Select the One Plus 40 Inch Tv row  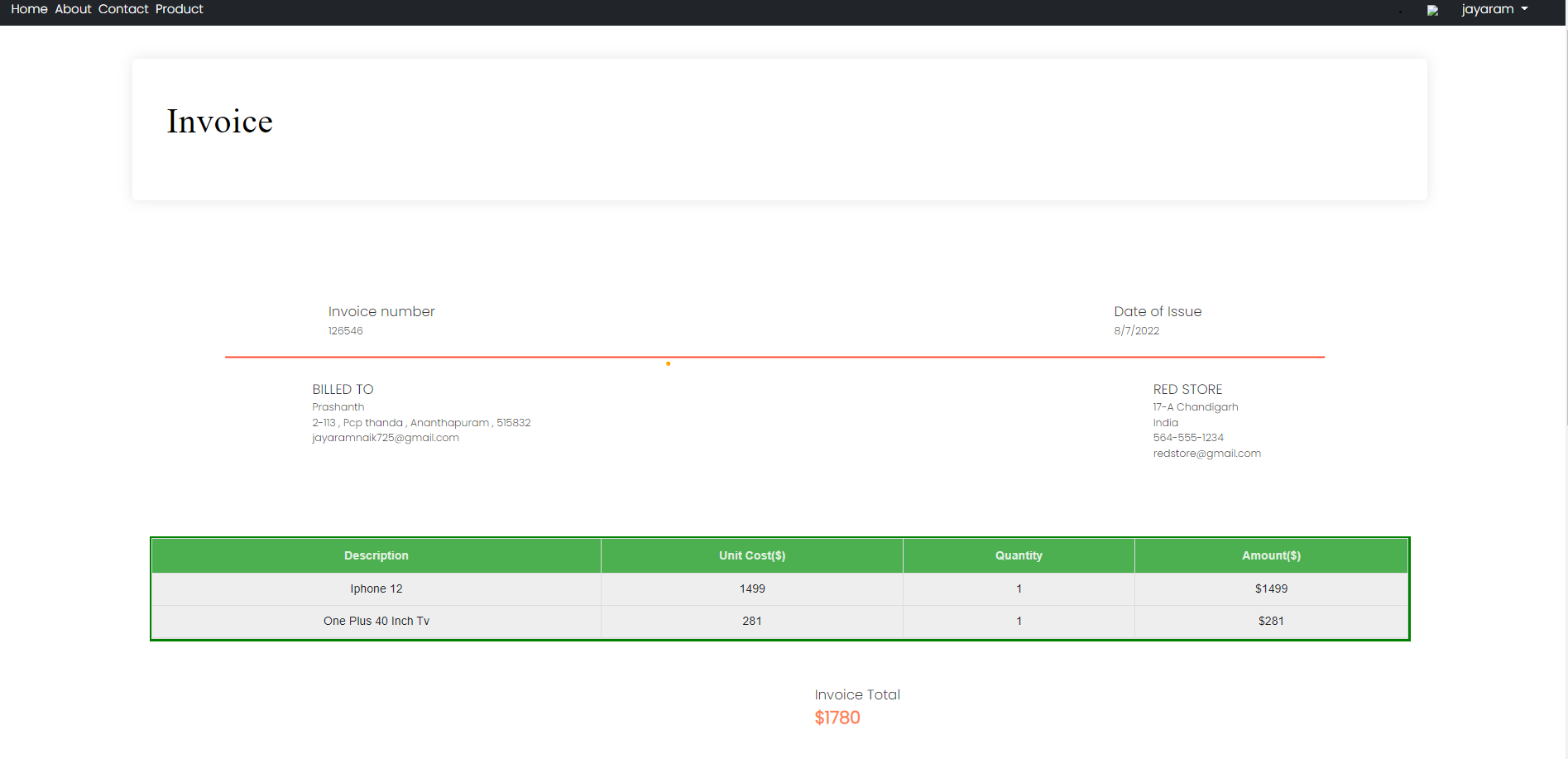(x=376, y=621)
